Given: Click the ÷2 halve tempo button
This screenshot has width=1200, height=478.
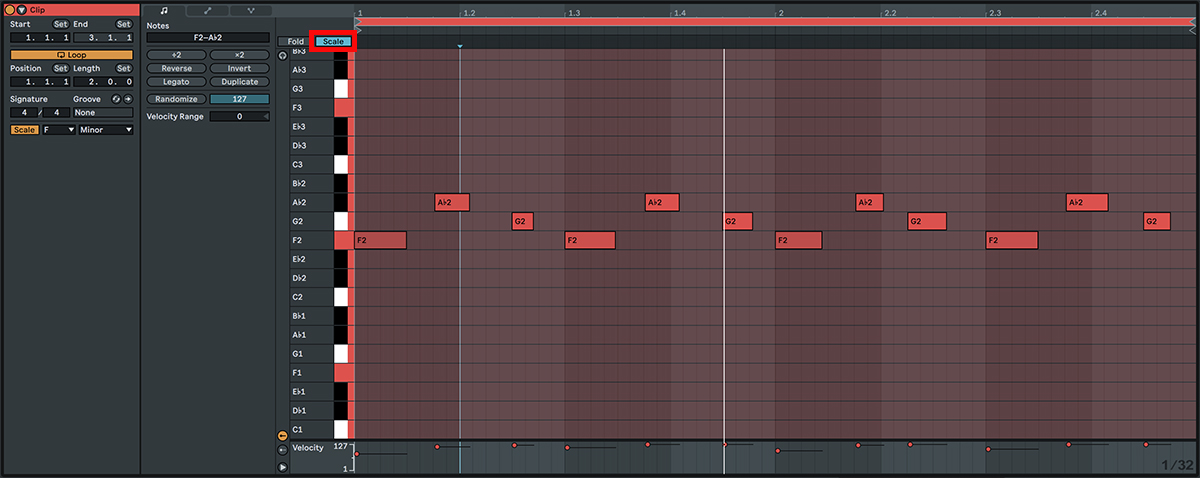Looking at the screenshot, I should coord(176,54).
